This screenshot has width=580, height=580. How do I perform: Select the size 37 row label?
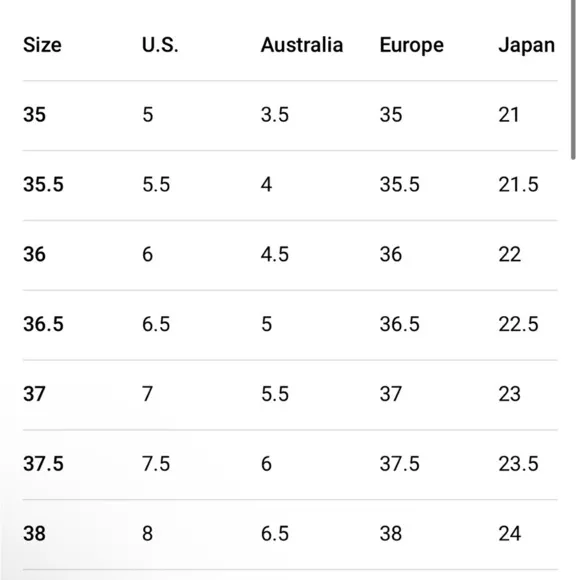(x=34, y=394)
